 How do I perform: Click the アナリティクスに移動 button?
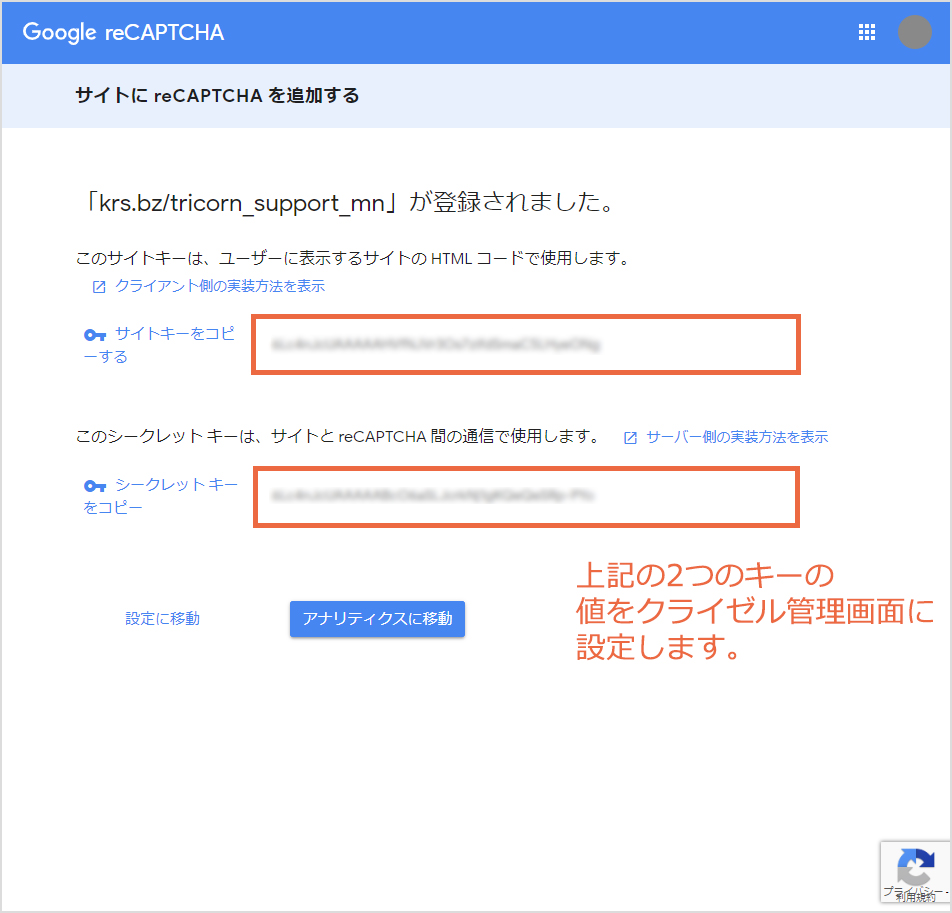pos(377,619)
